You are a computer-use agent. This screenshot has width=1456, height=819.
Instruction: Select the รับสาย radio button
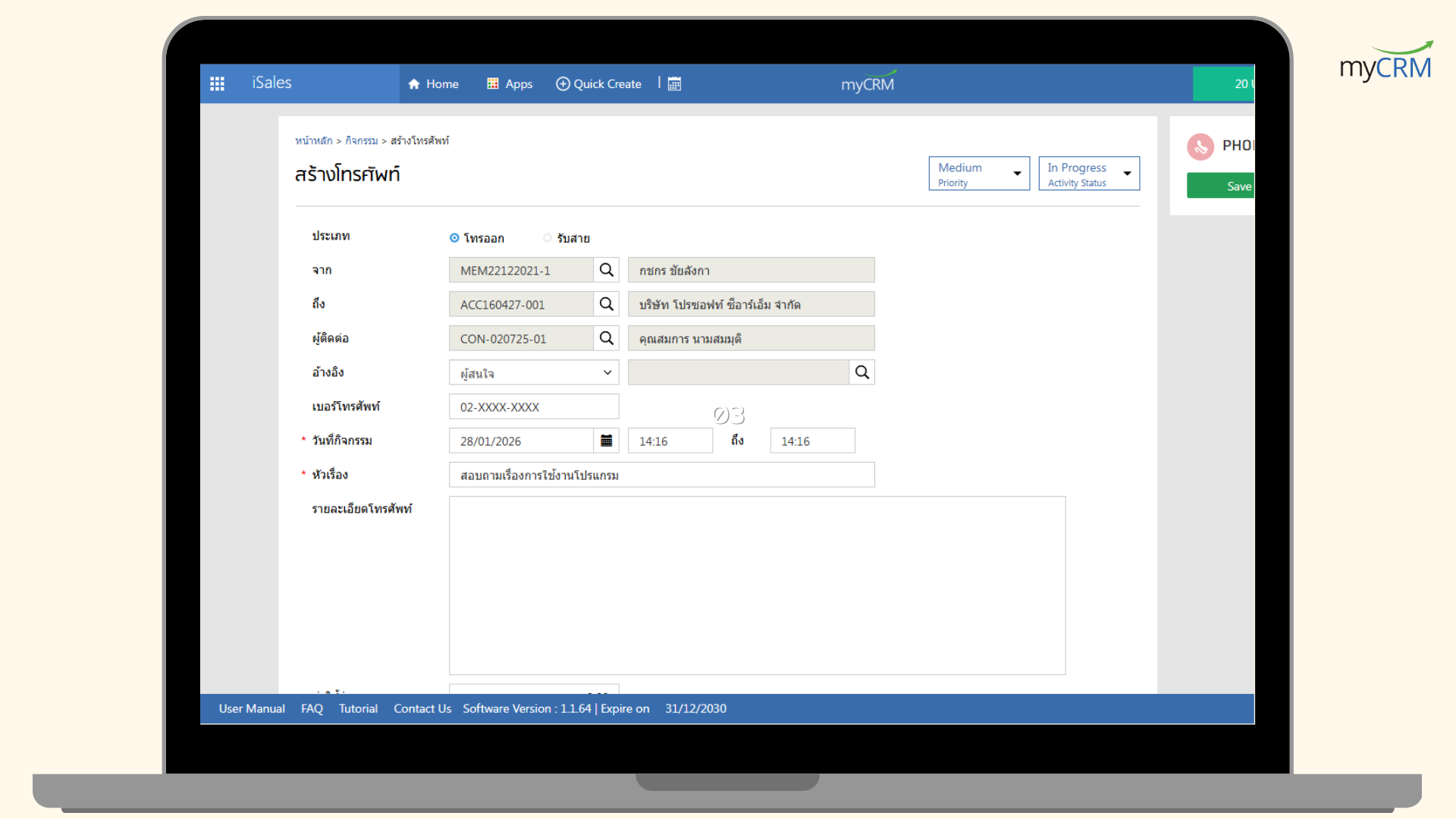pyautogui.click(x=547, y=238)
